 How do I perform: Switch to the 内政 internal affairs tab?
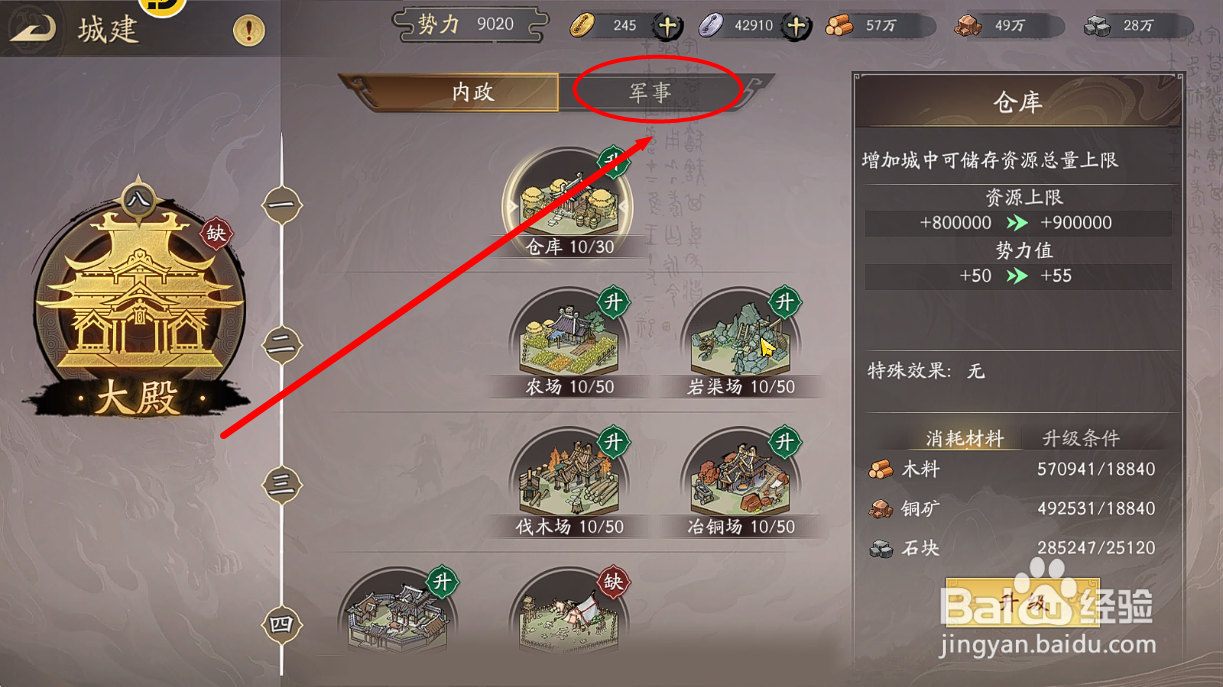point(472,92)
